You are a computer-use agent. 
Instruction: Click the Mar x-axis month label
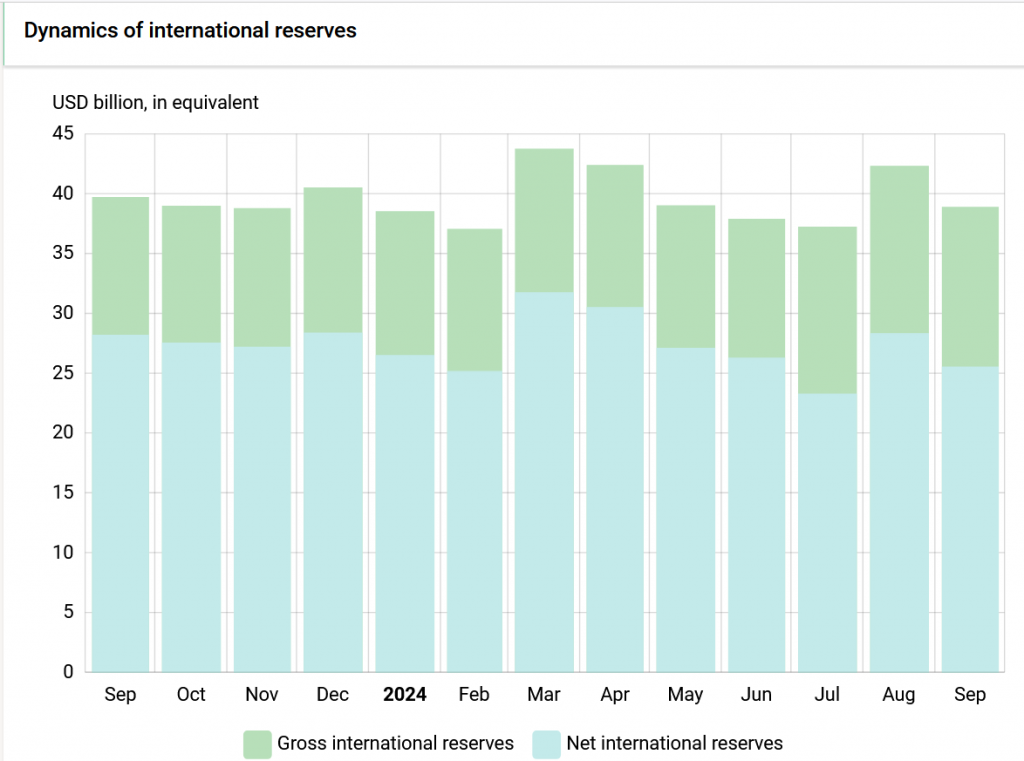click(544, 695)
